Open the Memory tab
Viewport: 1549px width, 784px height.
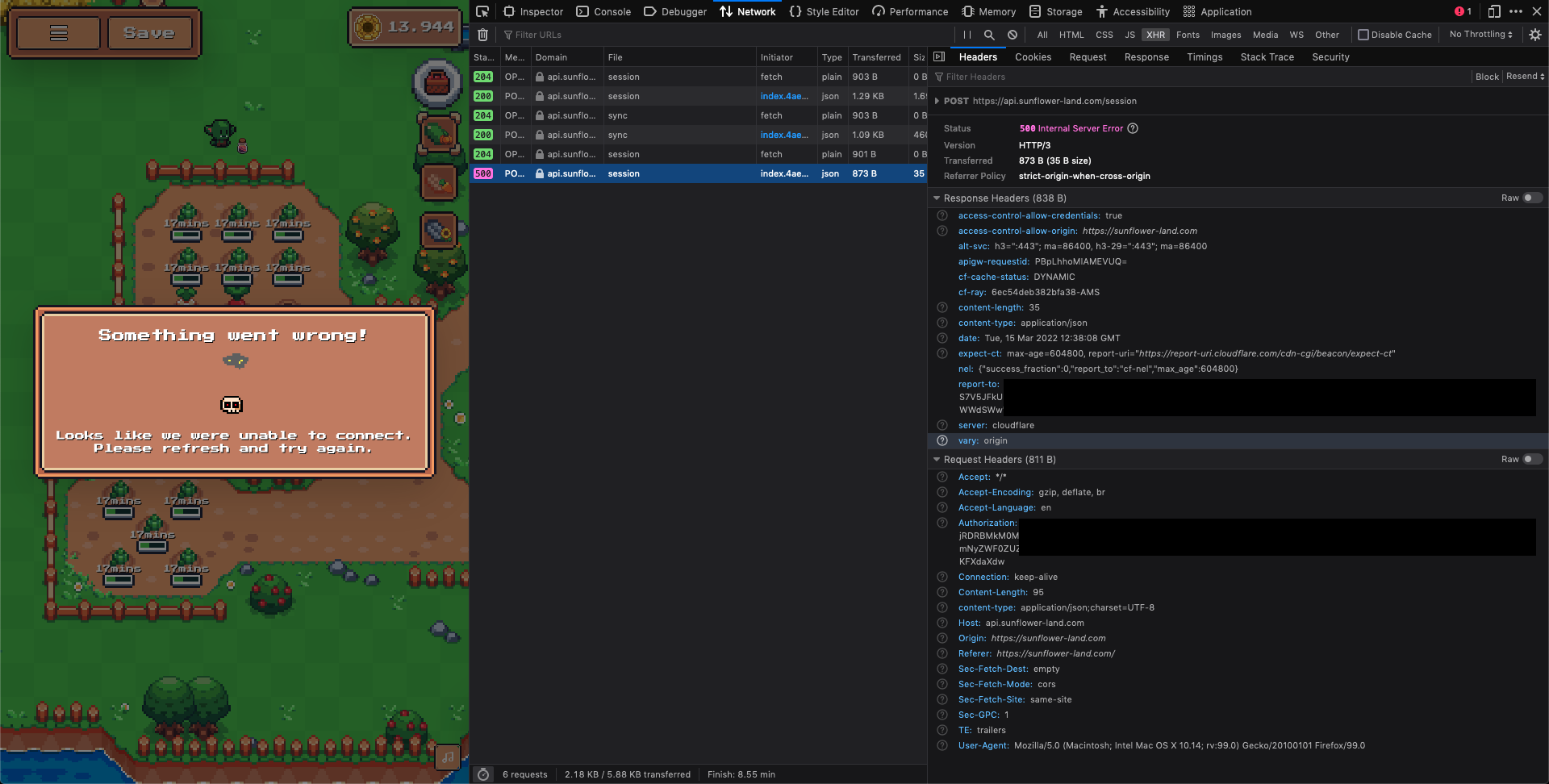pyautogui.click(x=989, y=11)
